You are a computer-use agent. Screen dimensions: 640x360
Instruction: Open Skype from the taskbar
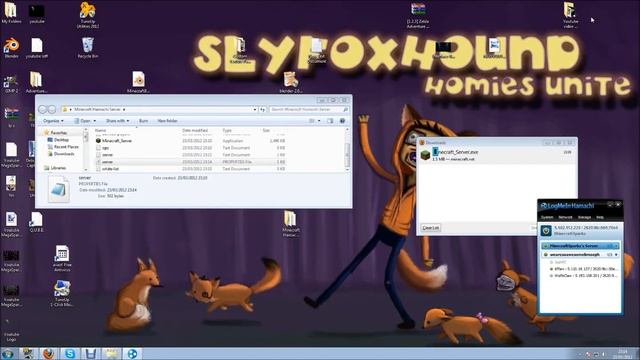click(70, 353)
